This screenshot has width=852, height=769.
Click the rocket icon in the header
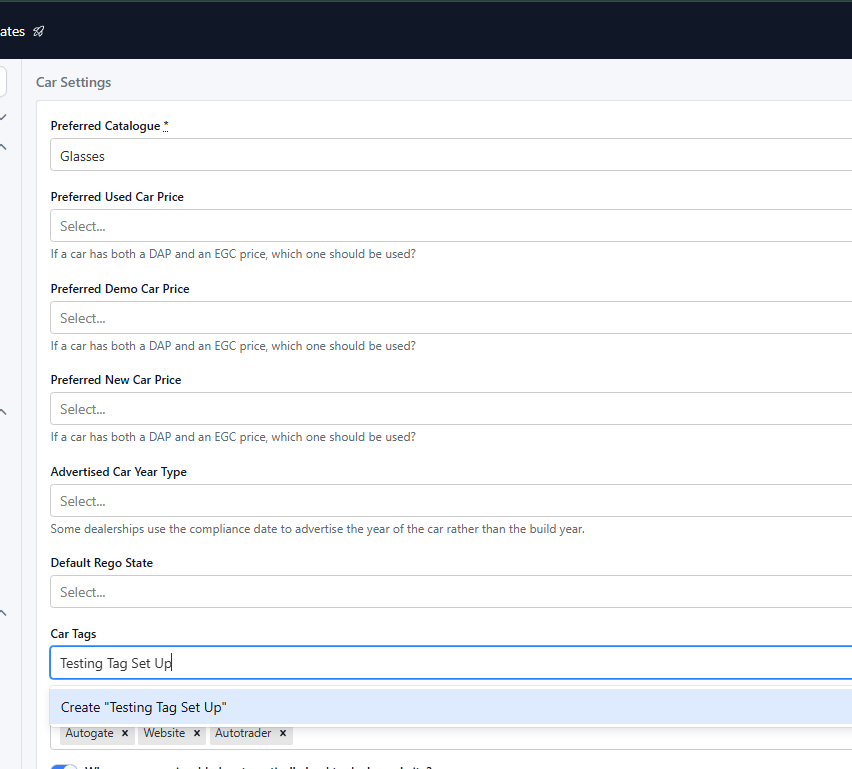38,32
